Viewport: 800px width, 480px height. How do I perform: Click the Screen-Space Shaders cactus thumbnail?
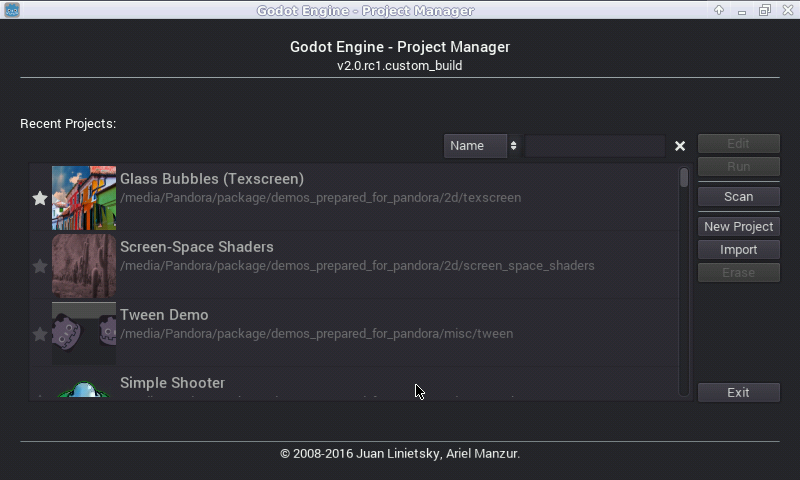coord(84,266)
